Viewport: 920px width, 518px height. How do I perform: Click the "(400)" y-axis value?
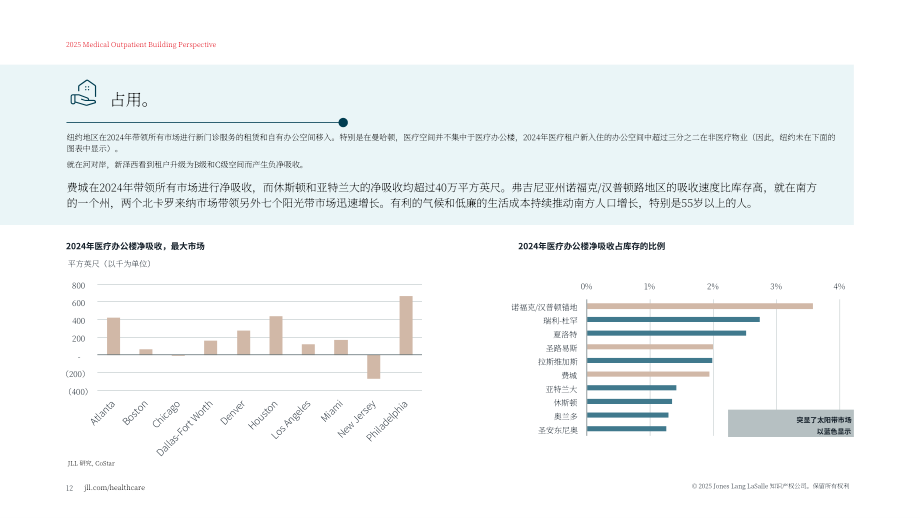click(77, 392)
